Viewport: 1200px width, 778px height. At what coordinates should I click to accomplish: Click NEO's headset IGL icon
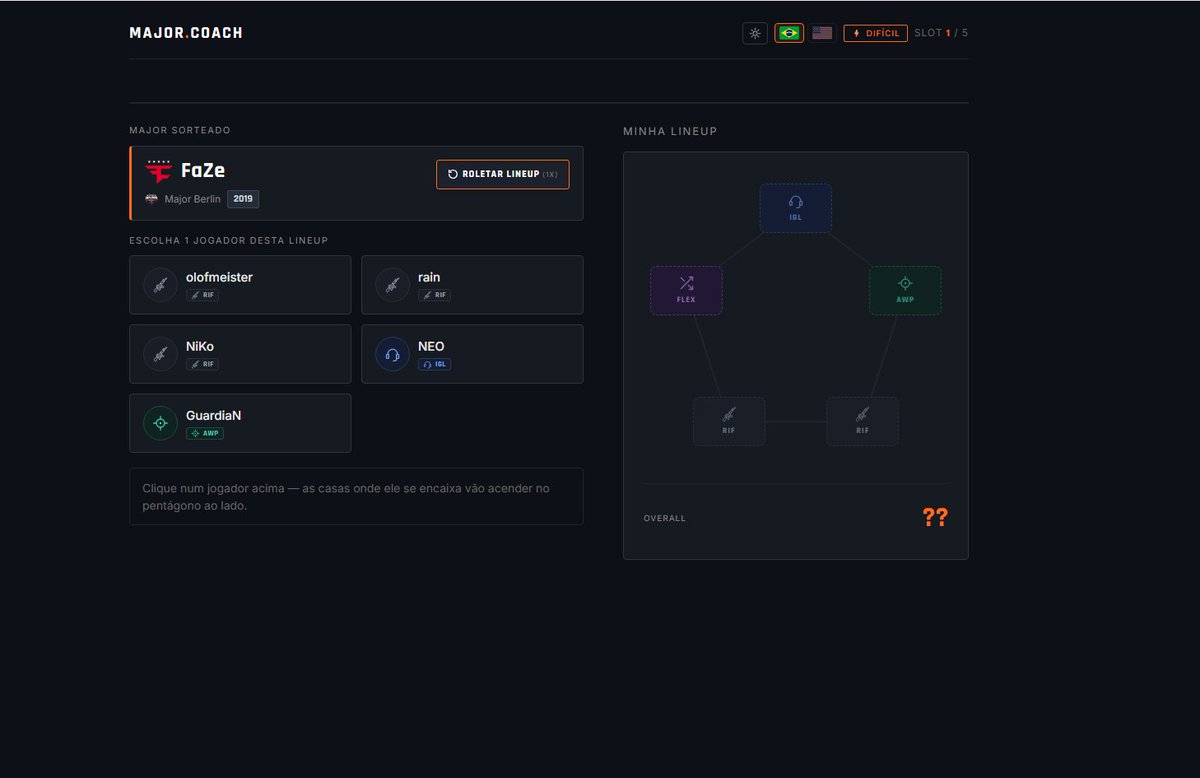(392, 354)
